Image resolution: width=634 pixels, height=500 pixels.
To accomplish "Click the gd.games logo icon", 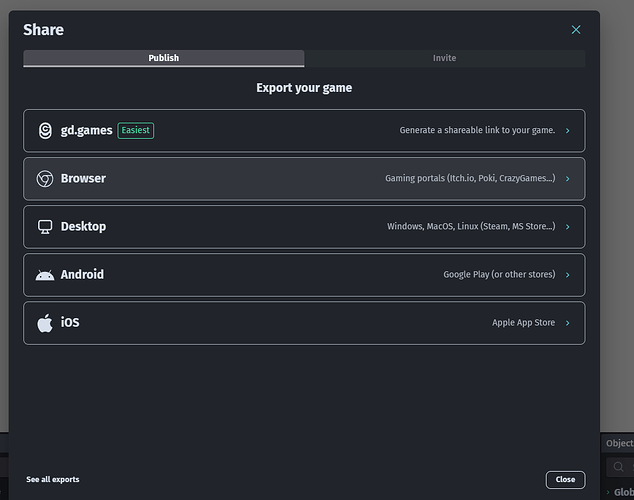I will coord(45,131).
